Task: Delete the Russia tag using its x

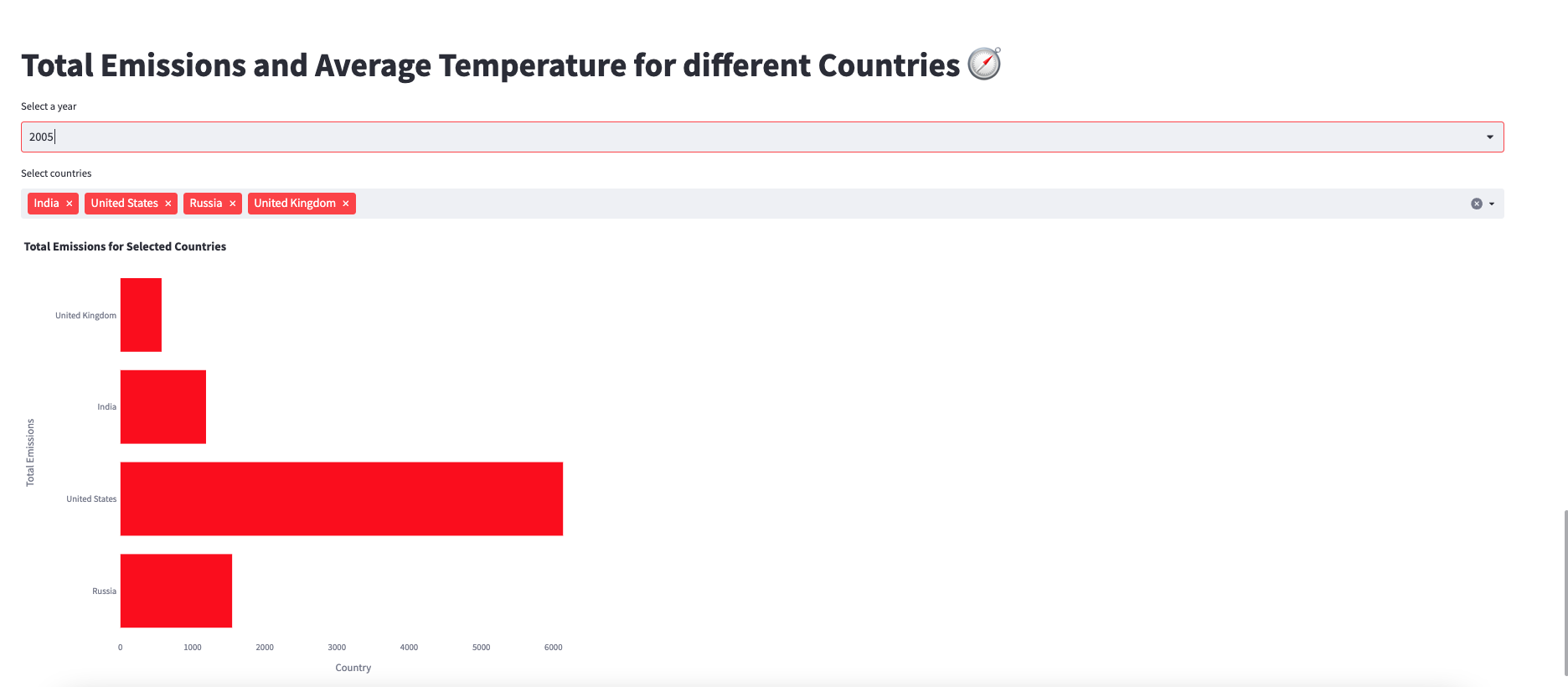Action: click(233, 204)
